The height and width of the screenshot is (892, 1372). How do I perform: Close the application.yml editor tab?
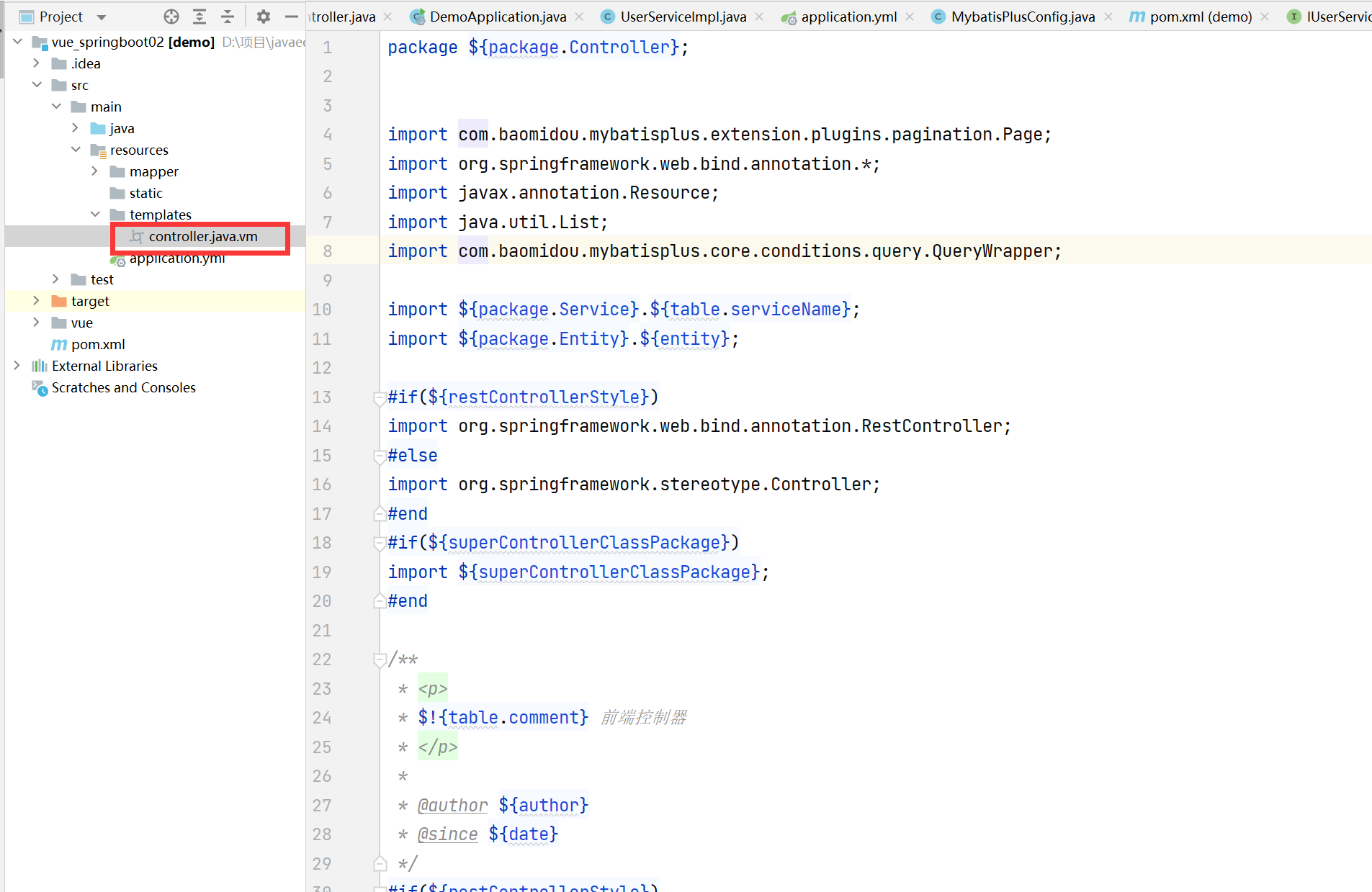point(910,17)
